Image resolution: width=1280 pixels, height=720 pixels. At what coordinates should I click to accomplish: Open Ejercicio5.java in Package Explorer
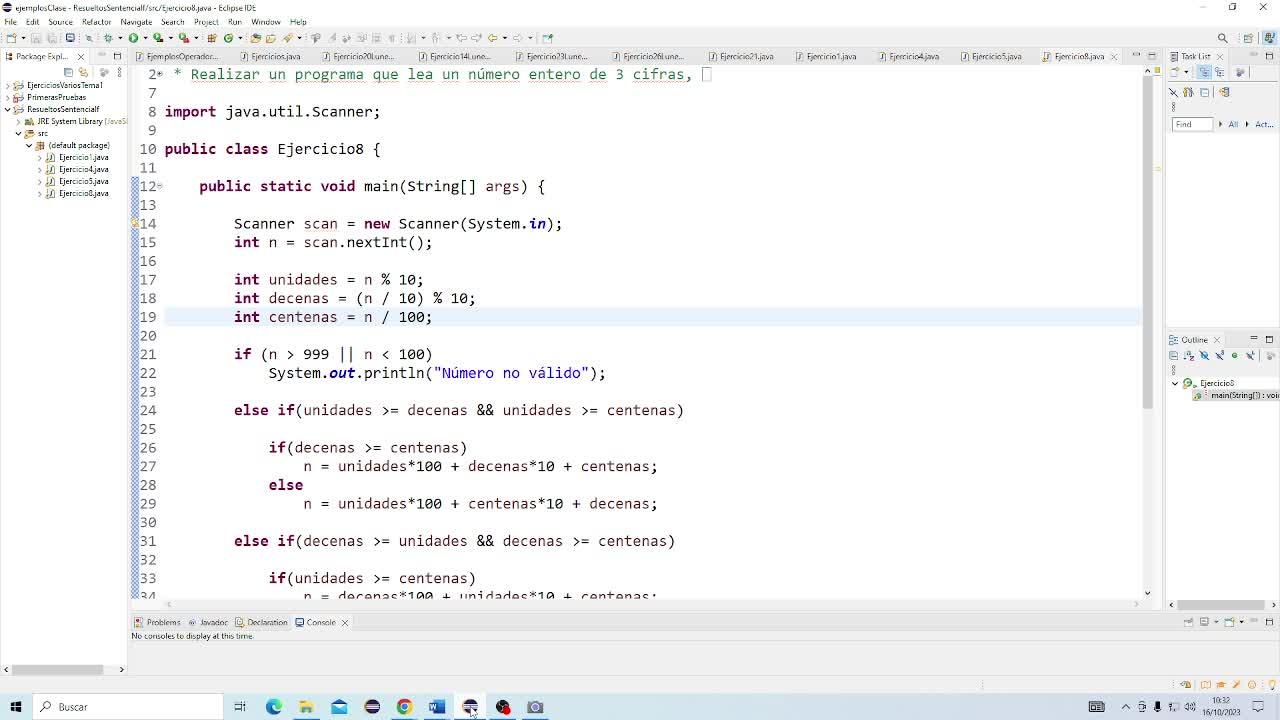point(83,182)
